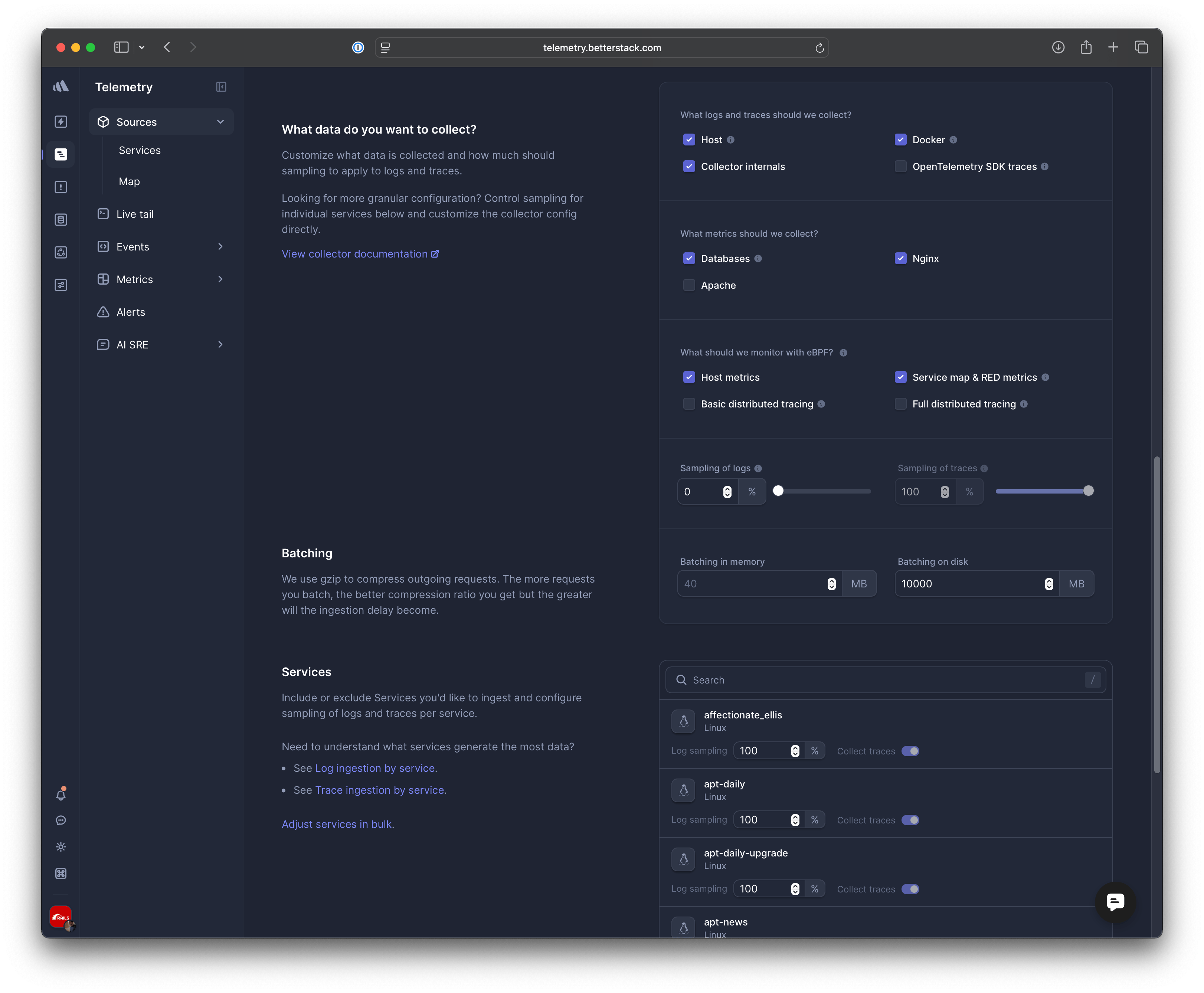Expand the Events menu chevron
The height and width of the screenshot is (993, 1204).
[x=220, y=246]
